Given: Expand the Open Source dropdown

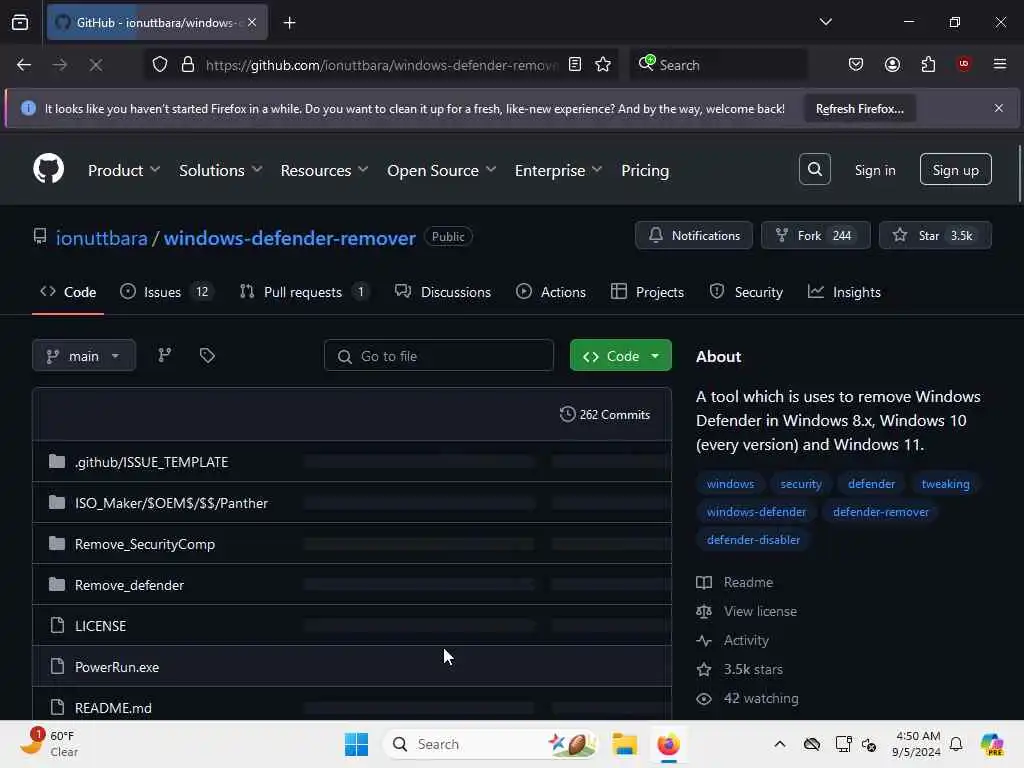Looking at the screenshot, I should tap(441, 170).
